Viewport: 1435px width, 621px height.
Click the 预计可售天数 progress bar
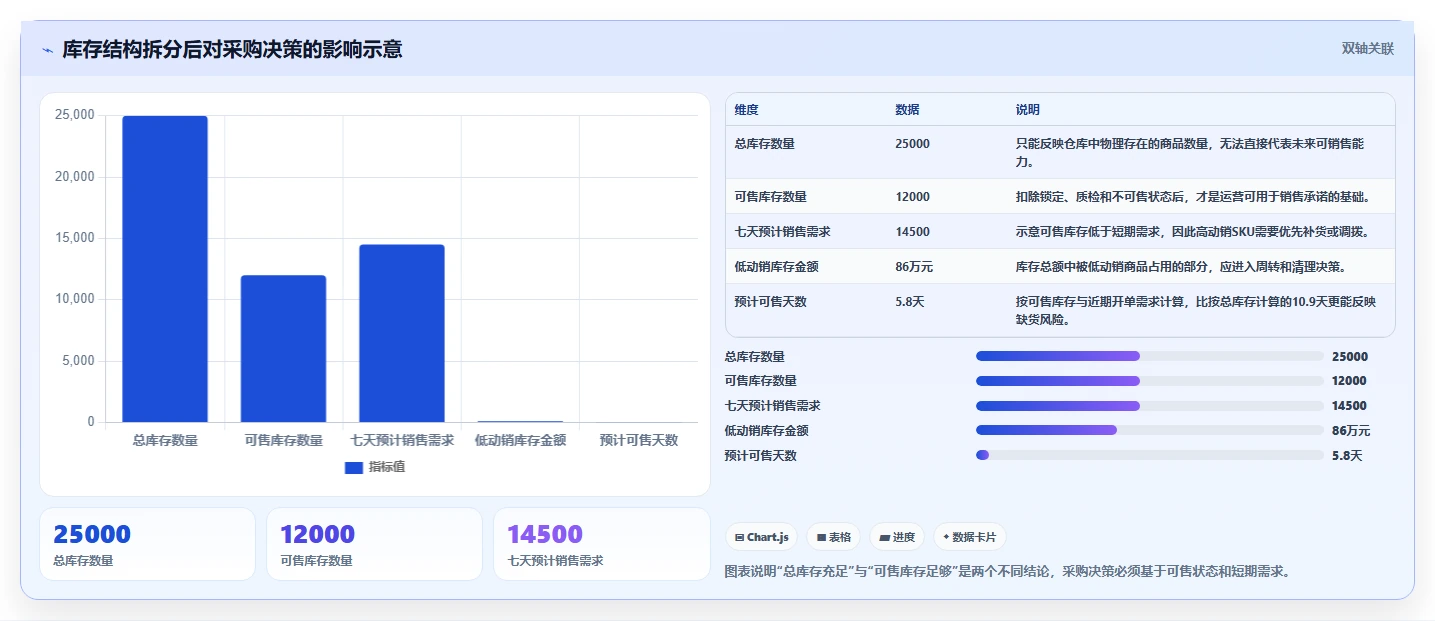[x=1149, y=455]
